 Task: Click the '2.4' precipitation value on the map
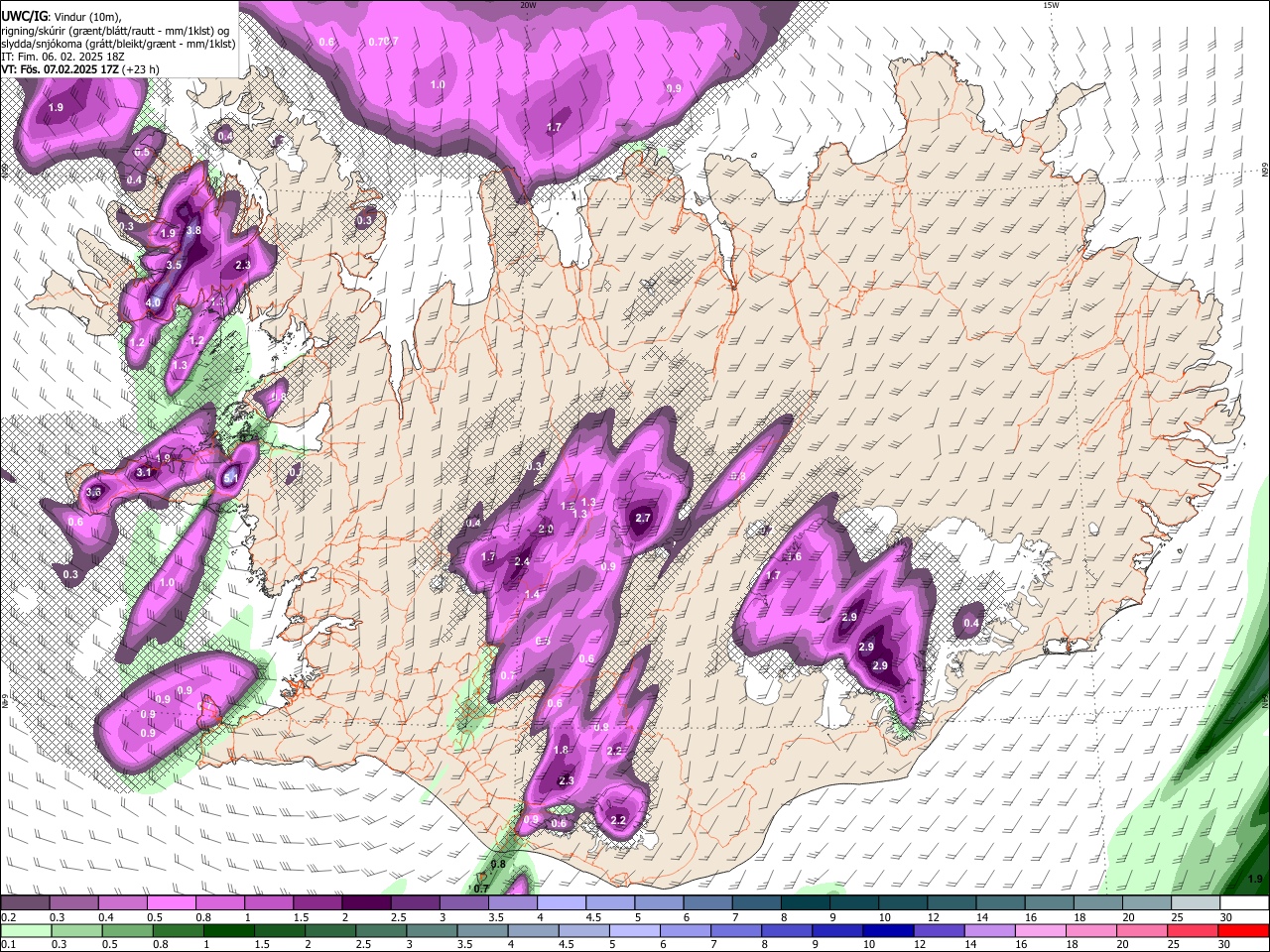click(x=523, y=561)
